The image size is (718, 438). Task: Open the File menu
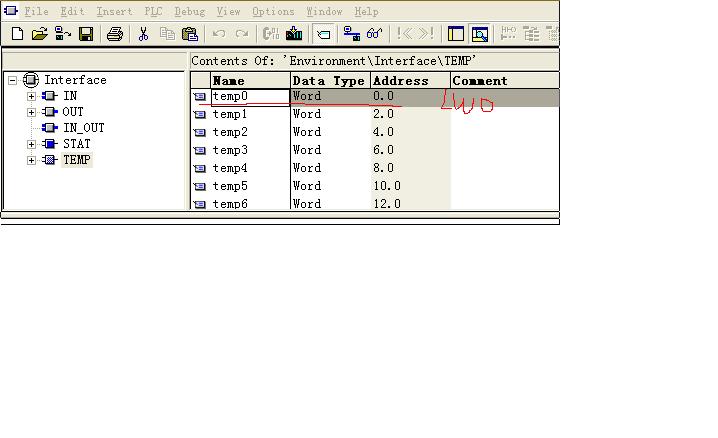point(36,11)
